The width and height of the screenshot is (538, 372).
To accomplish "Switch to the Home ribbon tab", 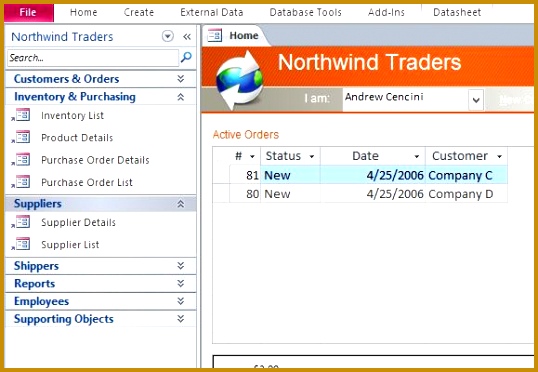I will (83, 12).
